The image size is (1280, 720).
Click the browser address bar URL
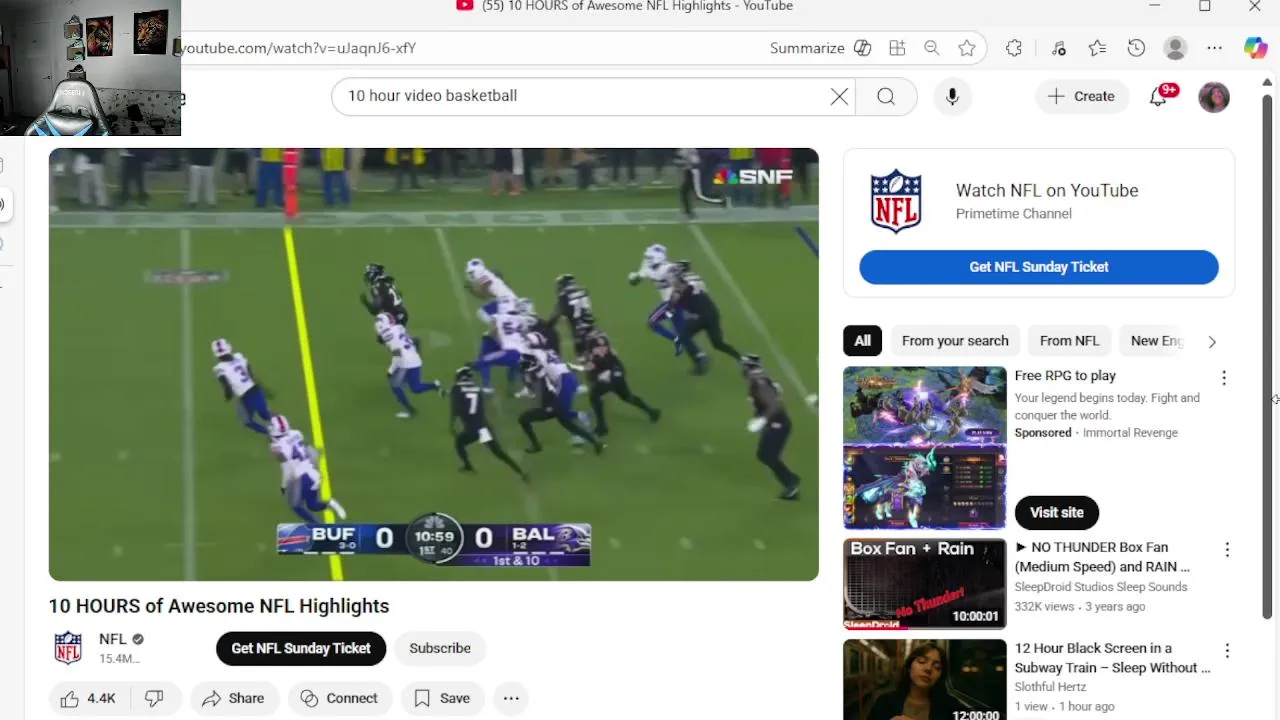(297, 48)
